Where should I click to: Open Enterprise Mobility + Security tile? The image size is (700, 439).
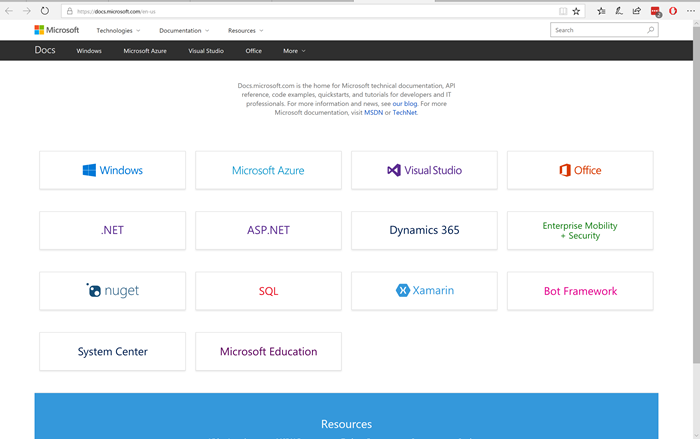tap(580, 230)
